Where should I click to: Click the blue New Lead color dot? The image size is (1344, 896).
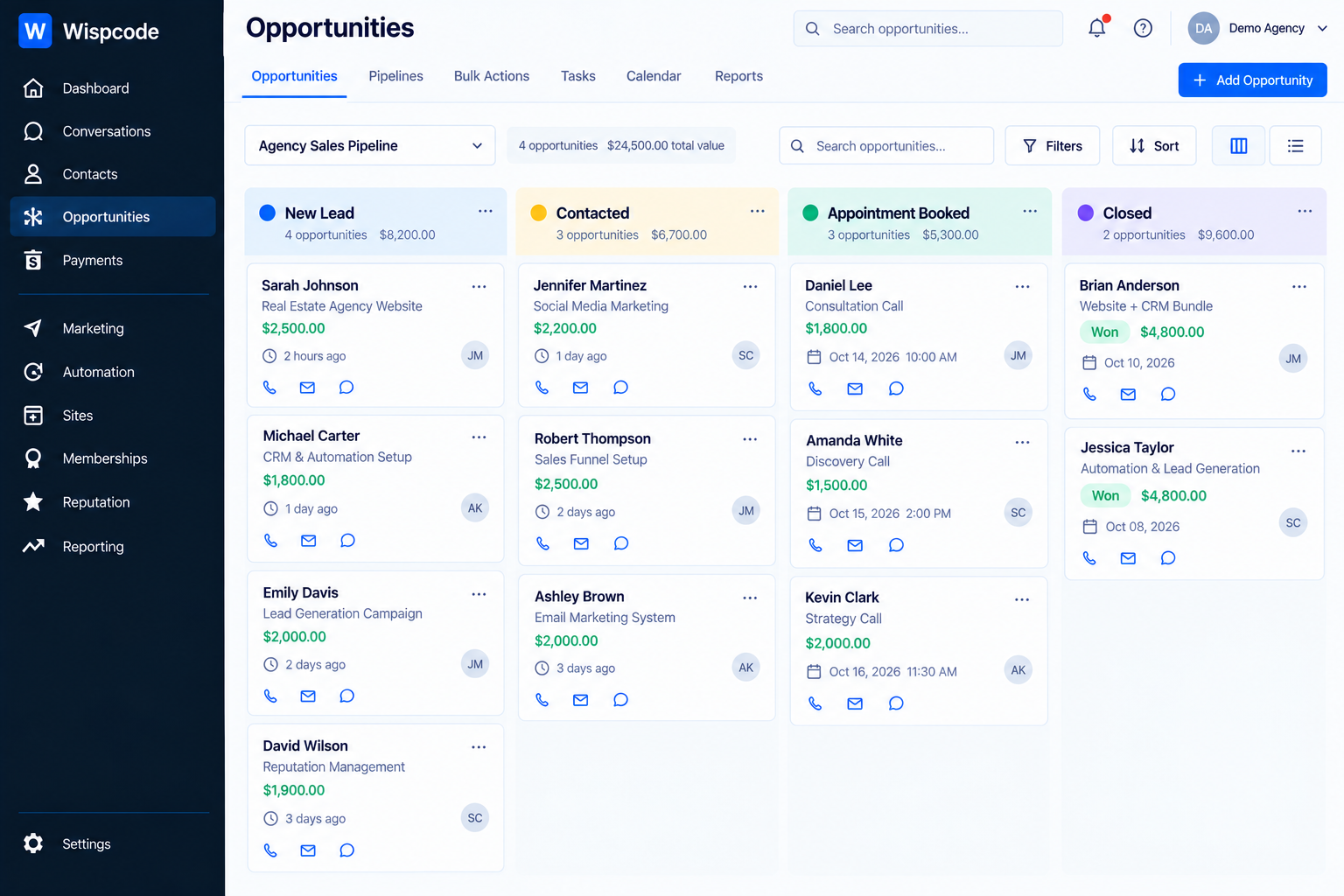268,213
